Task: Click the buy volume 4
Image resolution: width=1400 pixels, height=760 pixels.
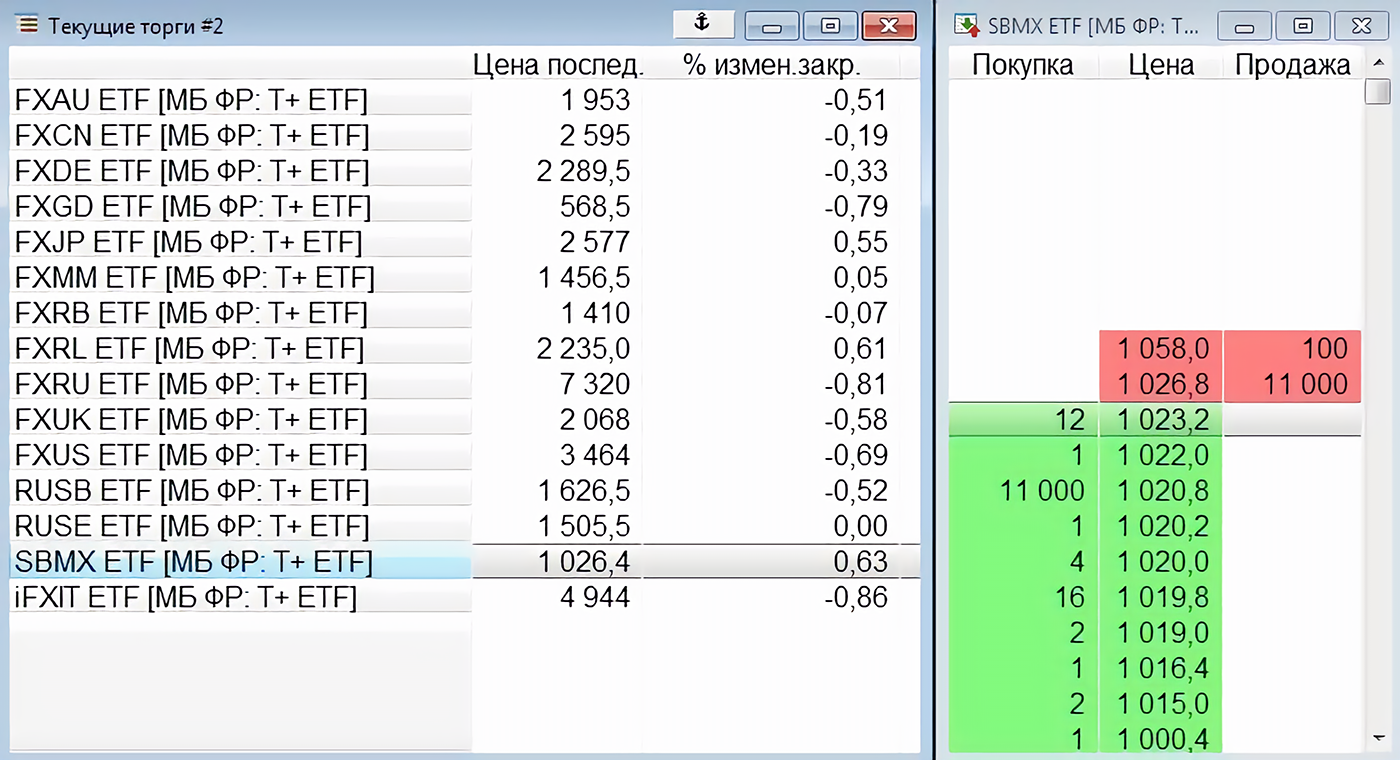Action: pos(1077,562)
